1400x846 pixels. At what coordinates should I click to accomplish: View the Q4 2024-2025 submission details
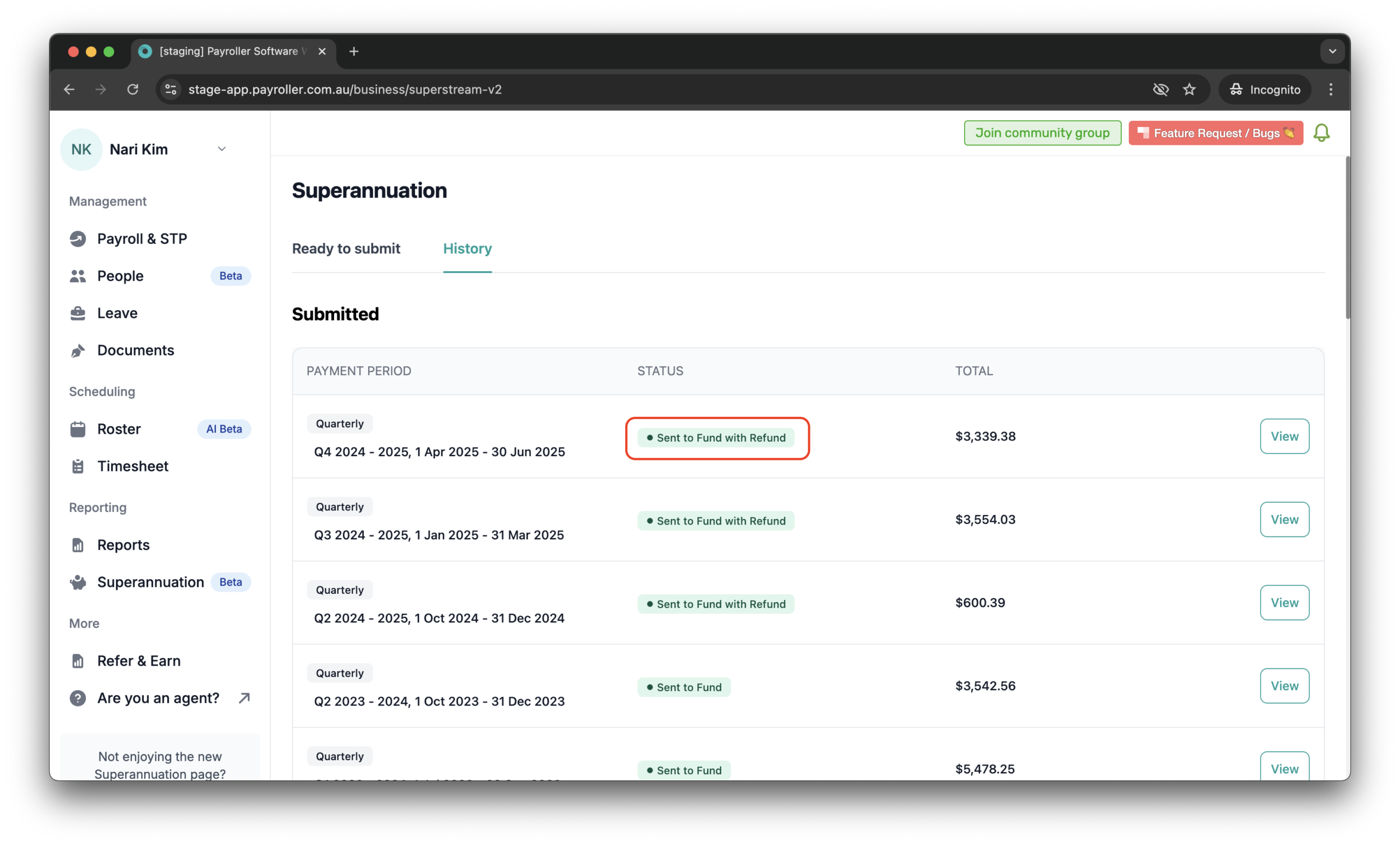[x=1284, y=436]
